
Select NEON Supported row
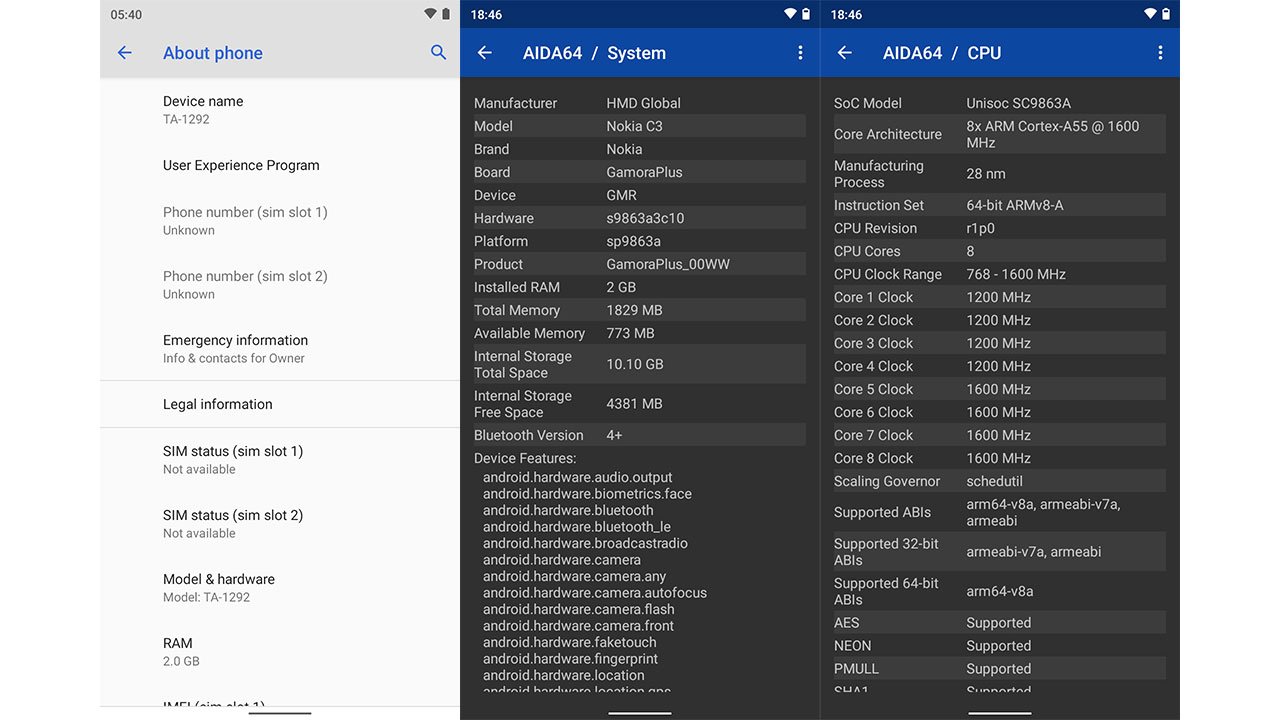tap(1000, 645)
